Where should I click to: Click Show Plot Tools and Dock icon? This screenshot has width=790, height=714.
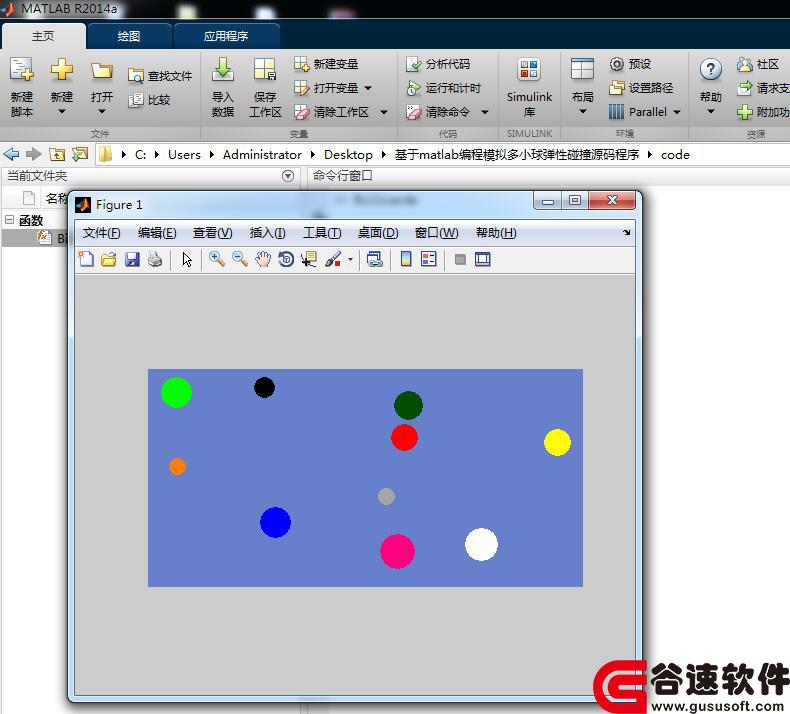[483, 259]
